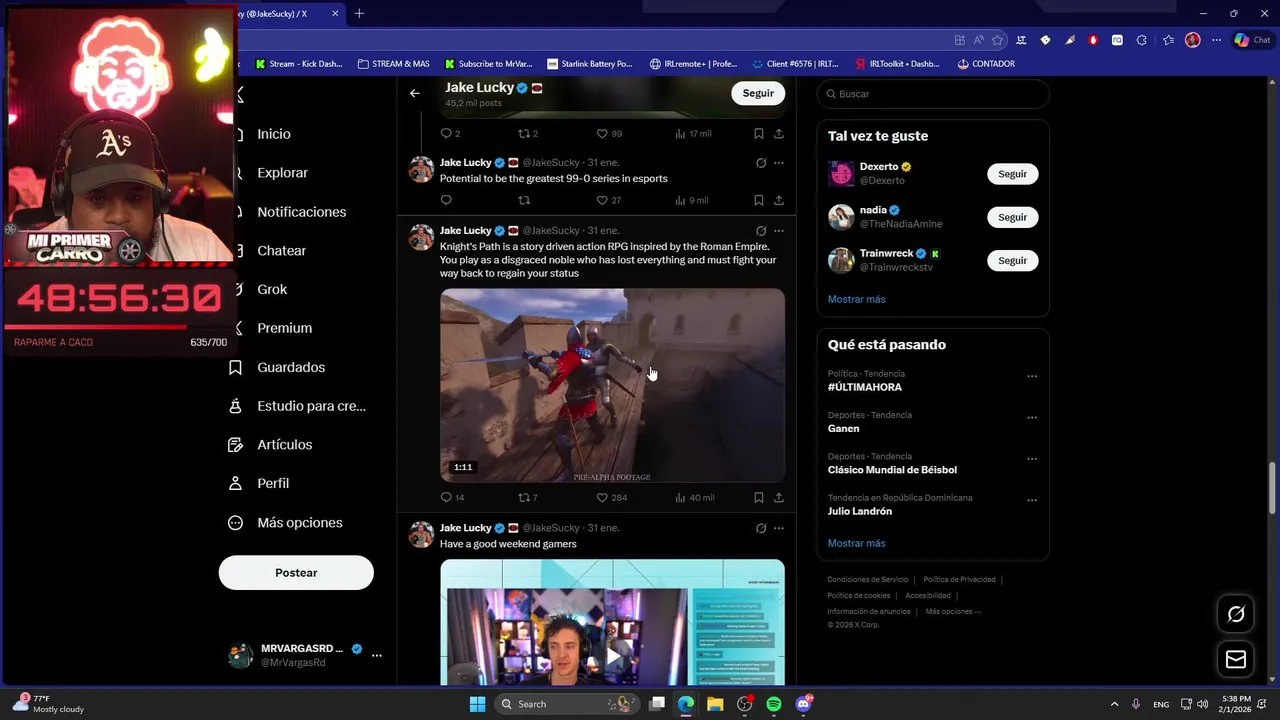Open more options on the 'Potential to be' tweet

778,163
